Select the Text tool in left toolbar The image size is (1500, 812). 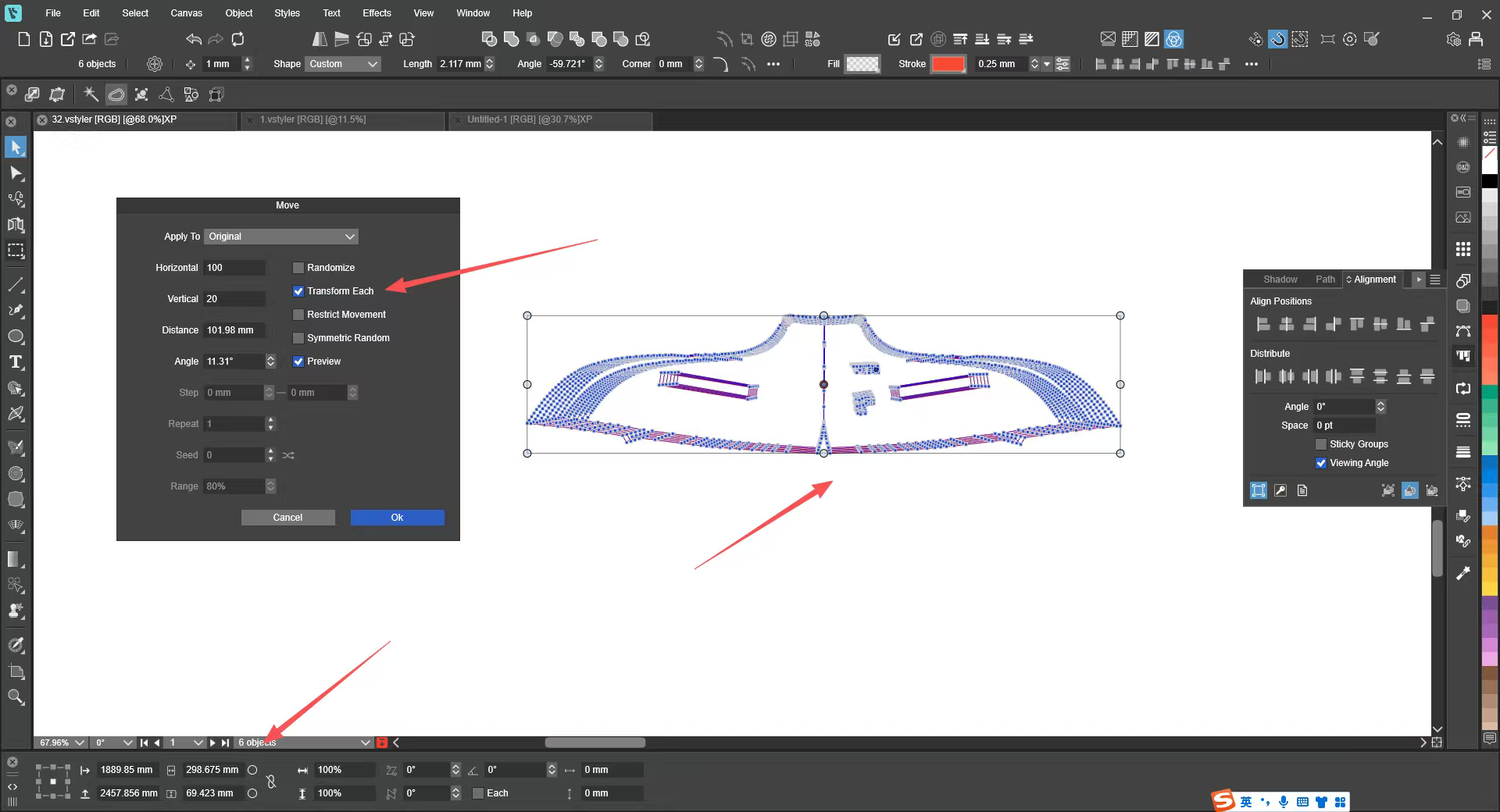[16, 362]
